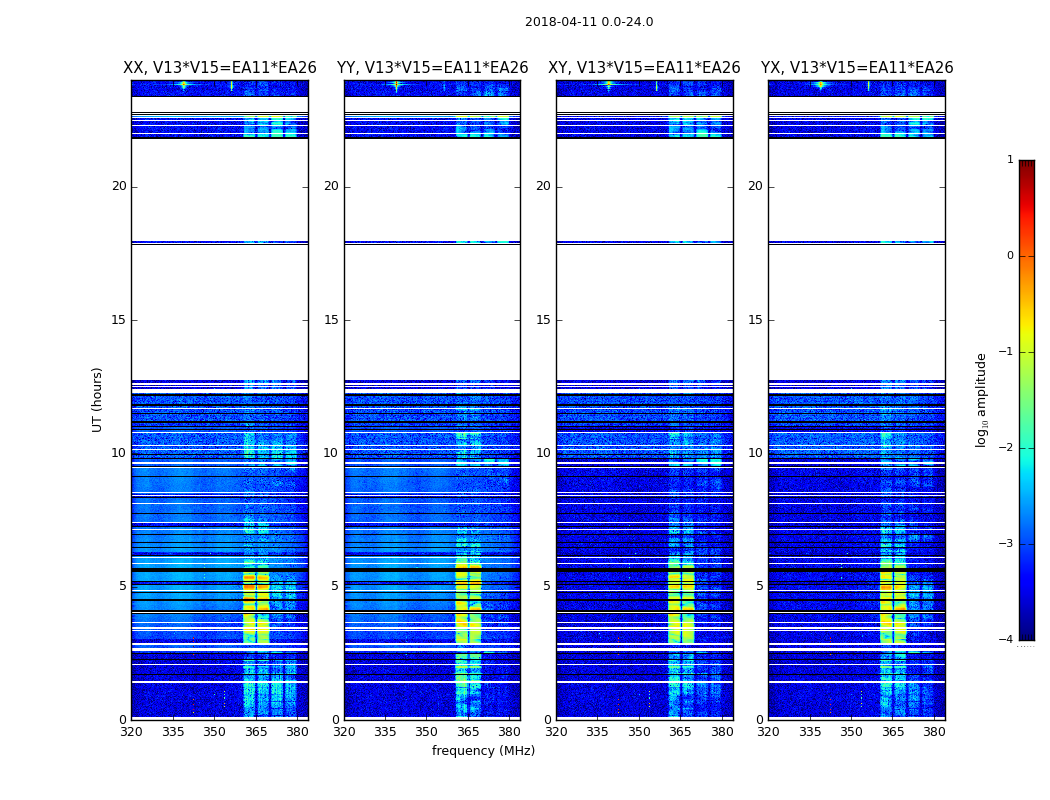Click the 15 hour tick on XX panel
This screenshot has width=1050, height=800.
(119, 320)
